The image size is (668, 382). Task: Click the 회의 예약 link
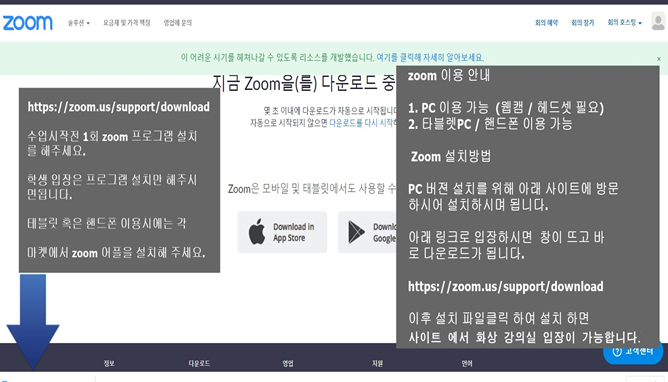pos(547,23)
